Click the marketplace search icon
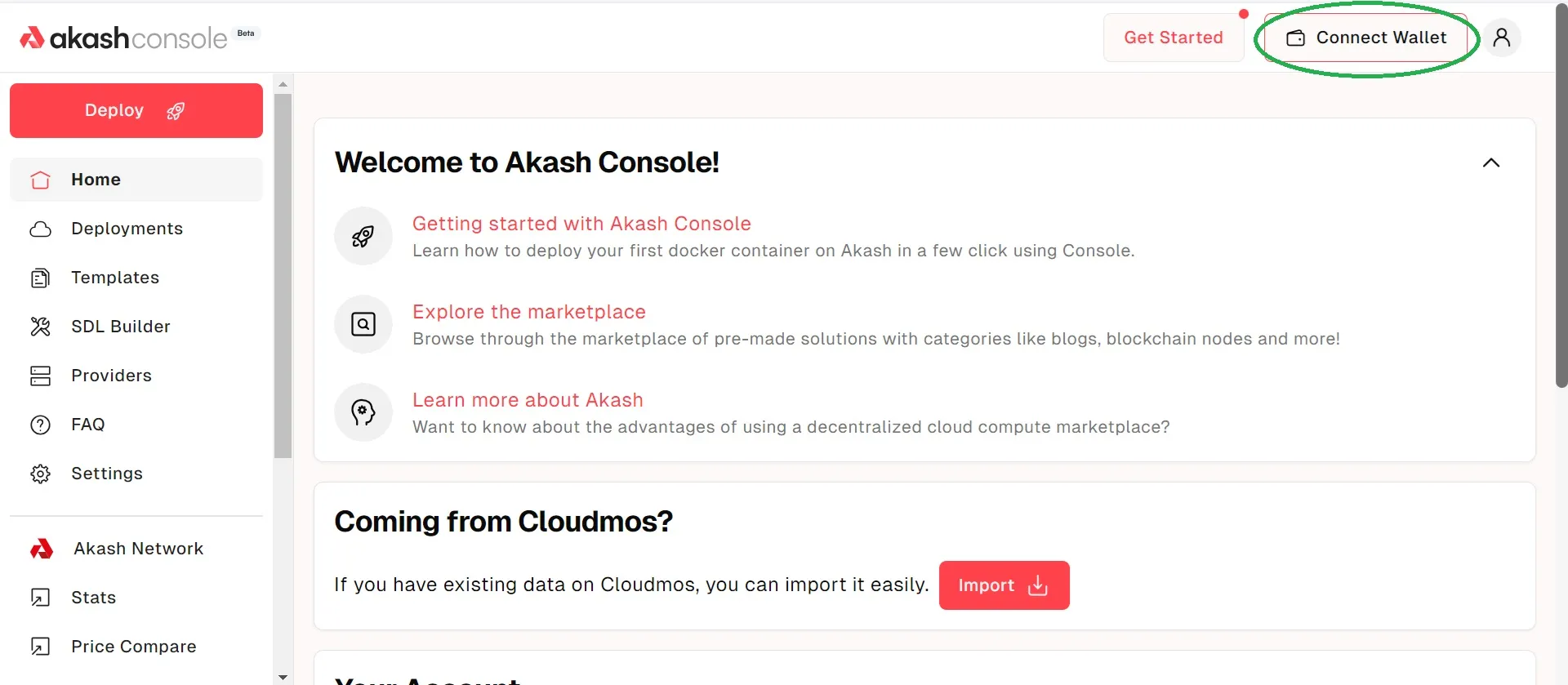This screenshot has height=685, width=1568. [x=363, y=324]
